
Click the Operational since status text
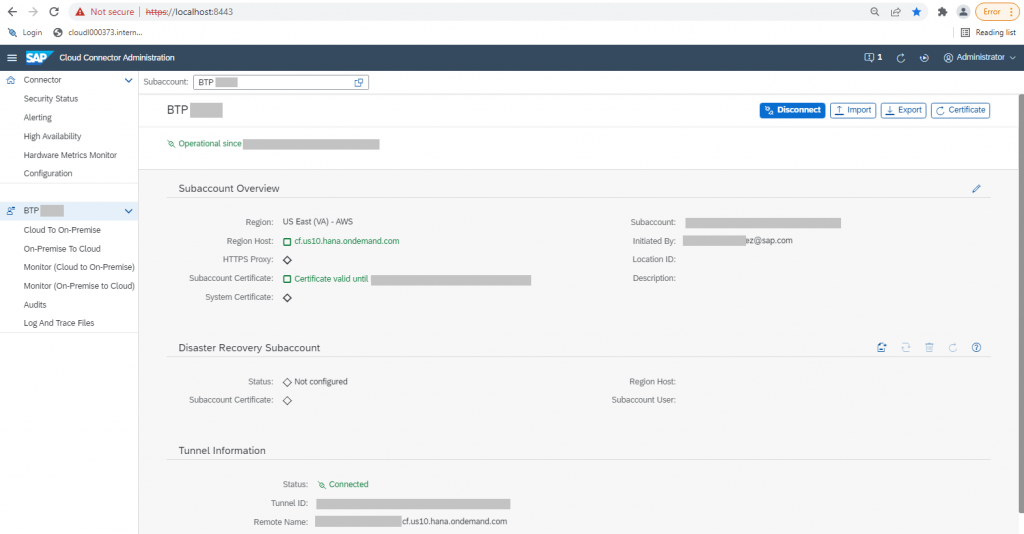tap(210, 144)
